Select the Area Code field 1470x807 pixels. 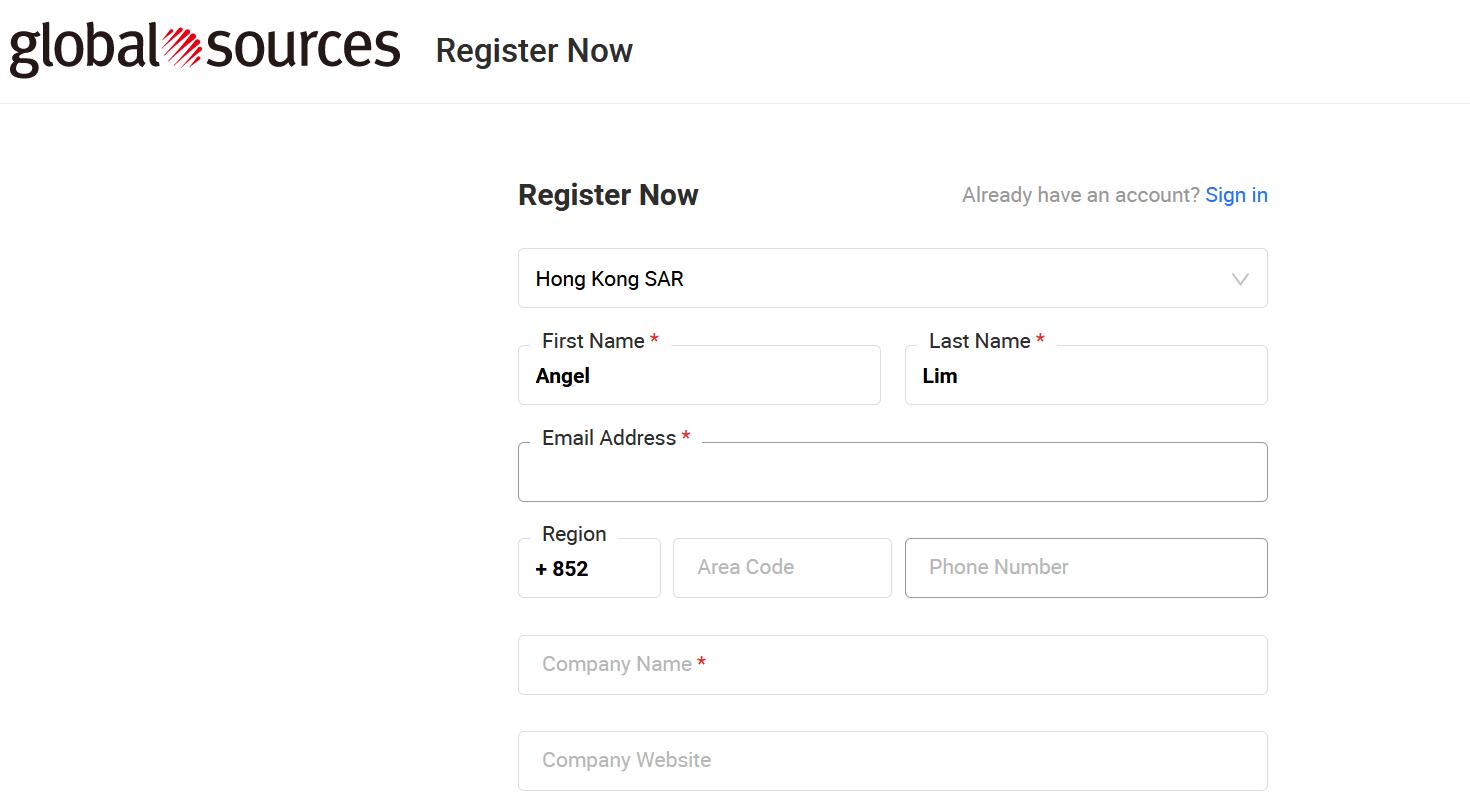pos(782,568)
